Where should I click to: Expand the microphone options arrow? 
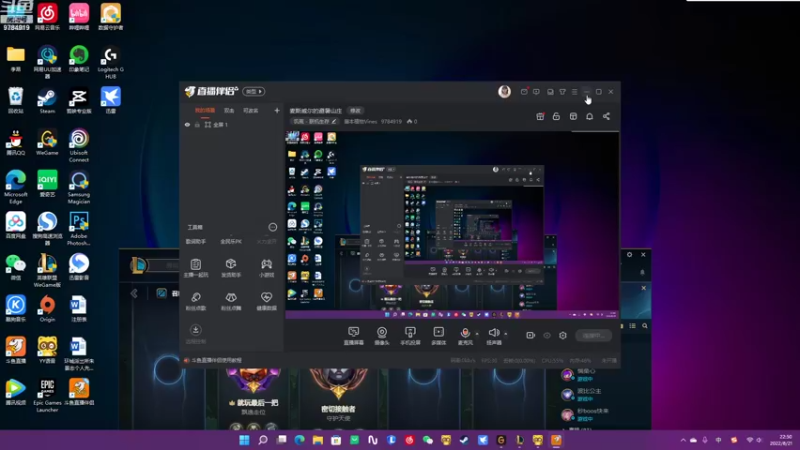477,334
